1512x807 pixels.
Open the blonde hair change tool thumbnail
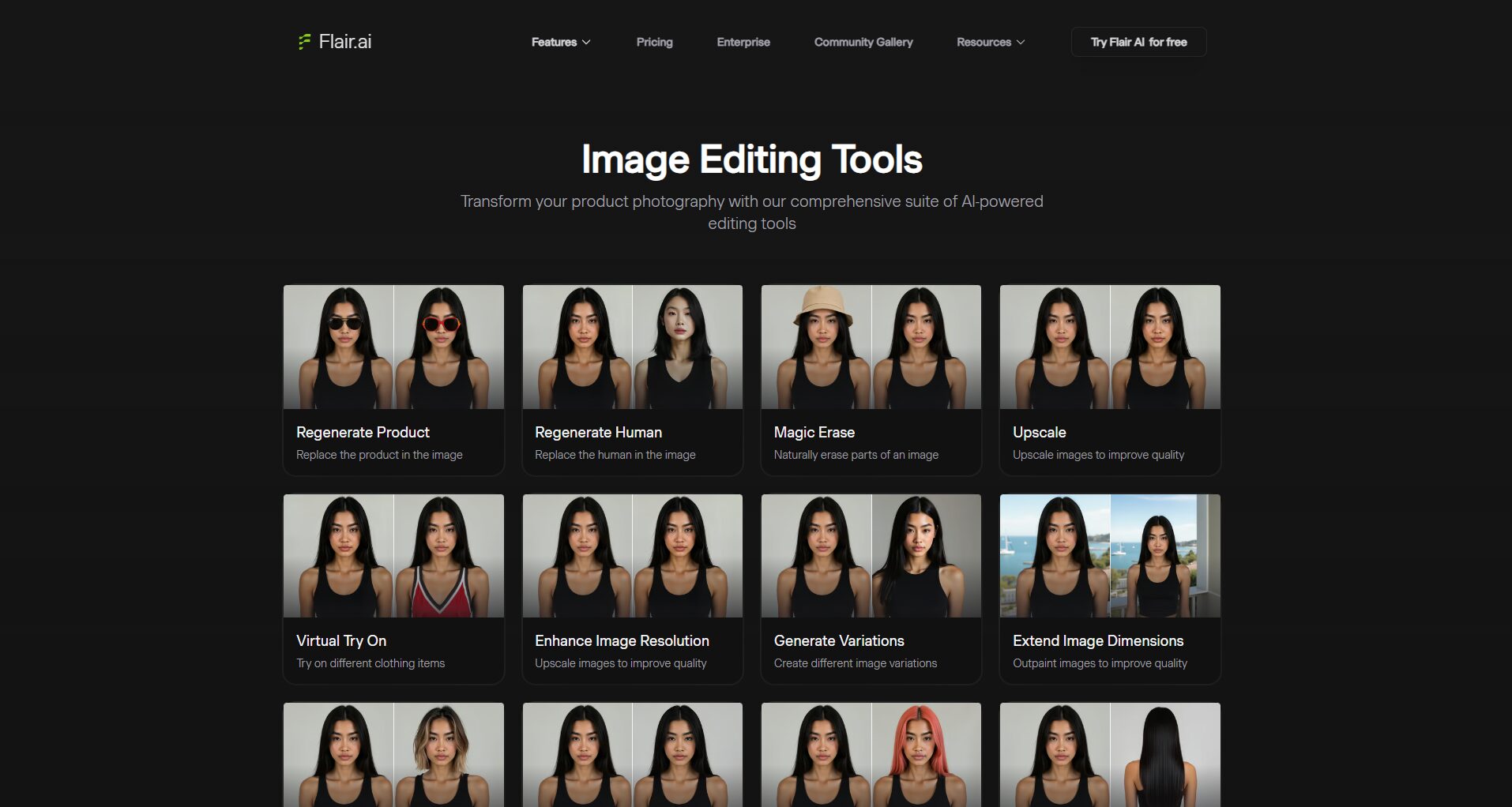coord(393,754)
